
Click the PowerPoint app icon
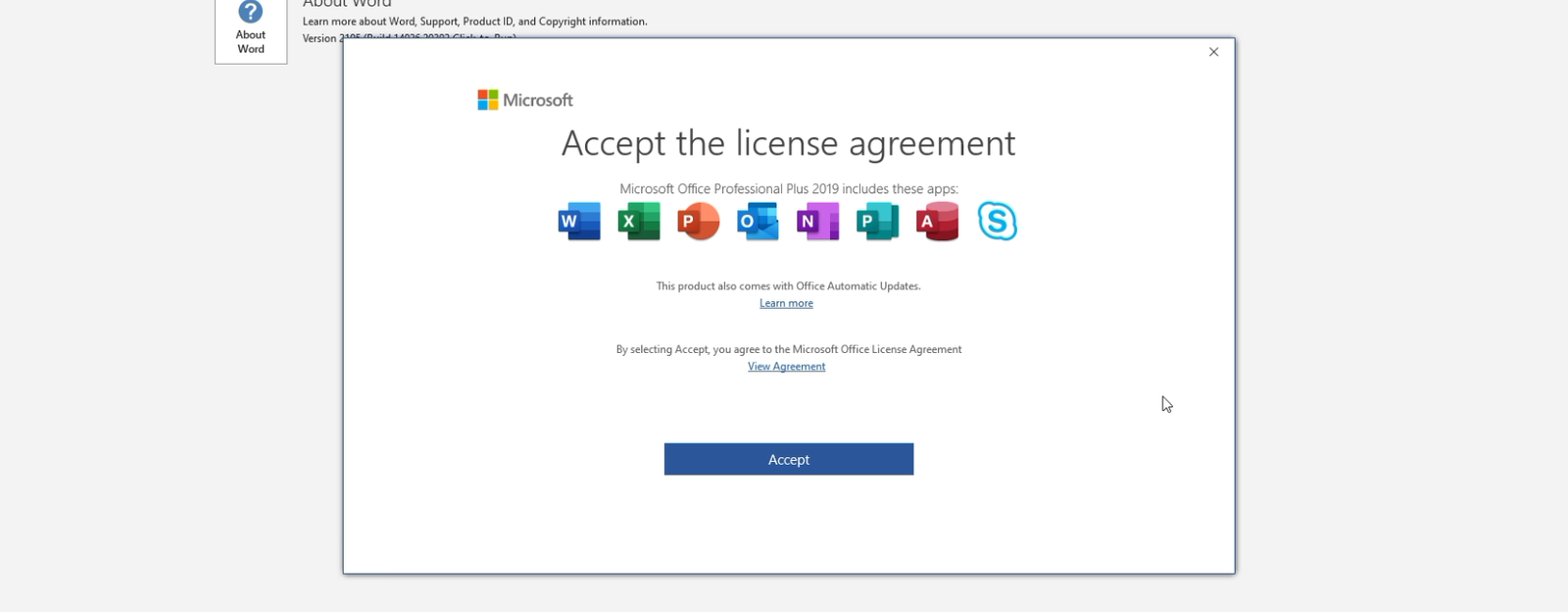pyautogui.click(x=699, y=222)
